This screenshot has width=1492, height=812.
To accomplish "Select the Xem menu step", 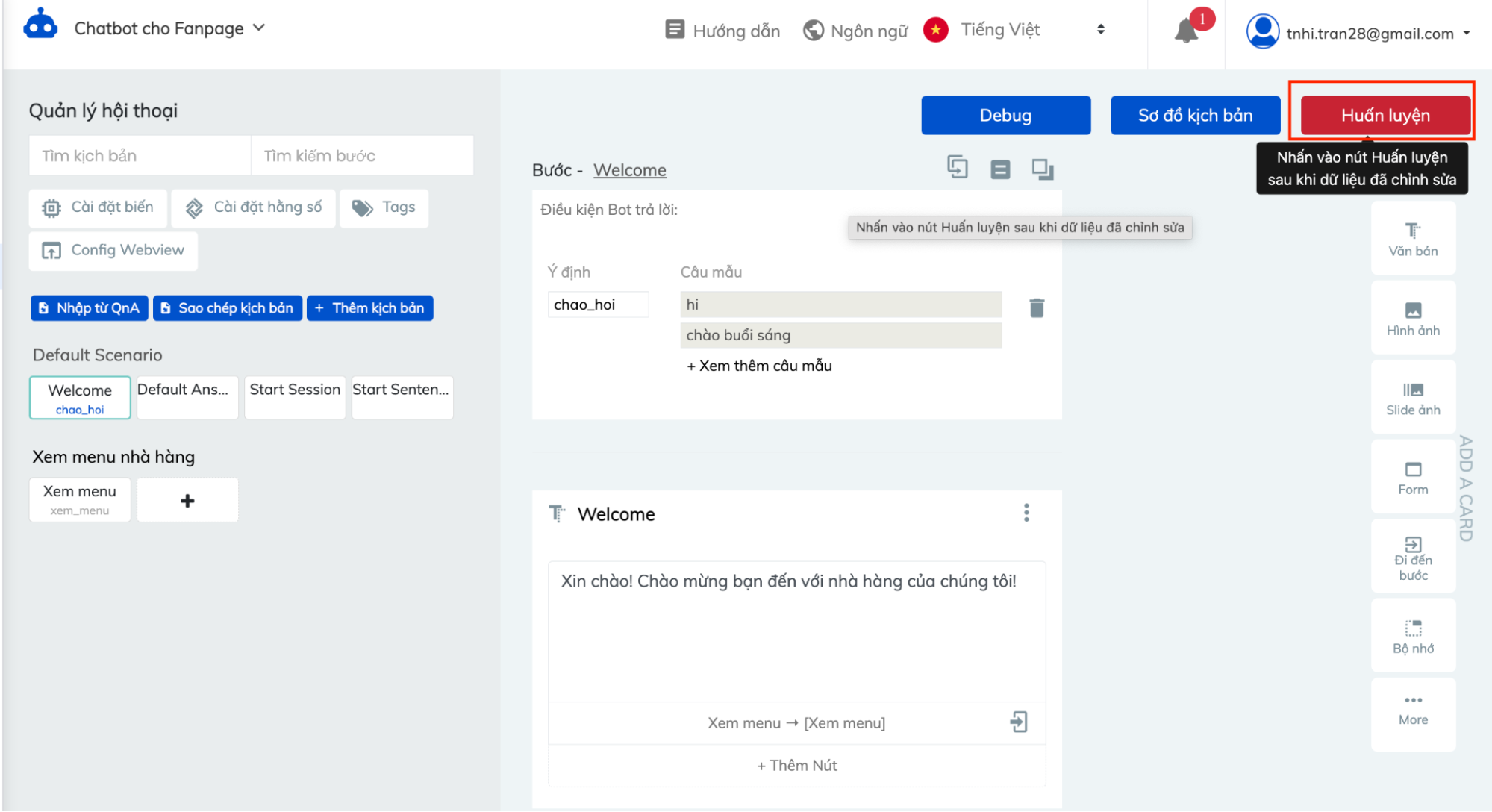I will [80, 499].
